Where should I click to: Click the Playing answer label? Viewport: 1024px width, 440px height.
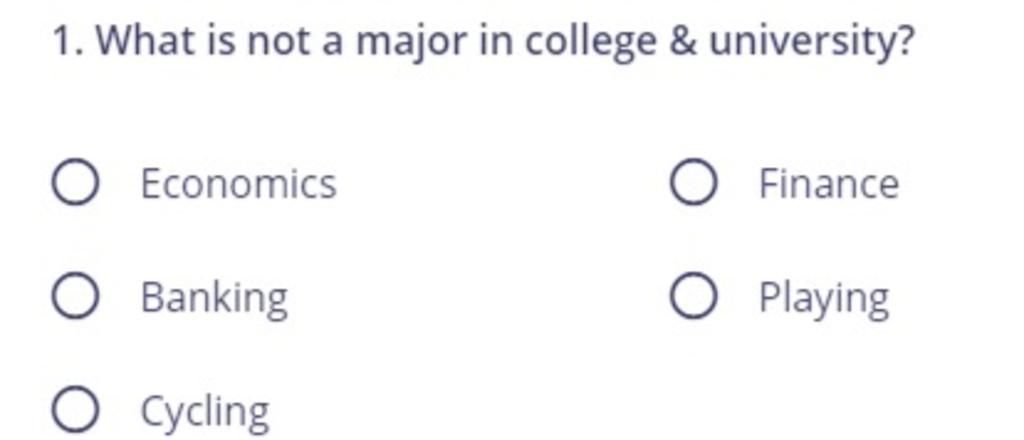[x=824, y=299]
